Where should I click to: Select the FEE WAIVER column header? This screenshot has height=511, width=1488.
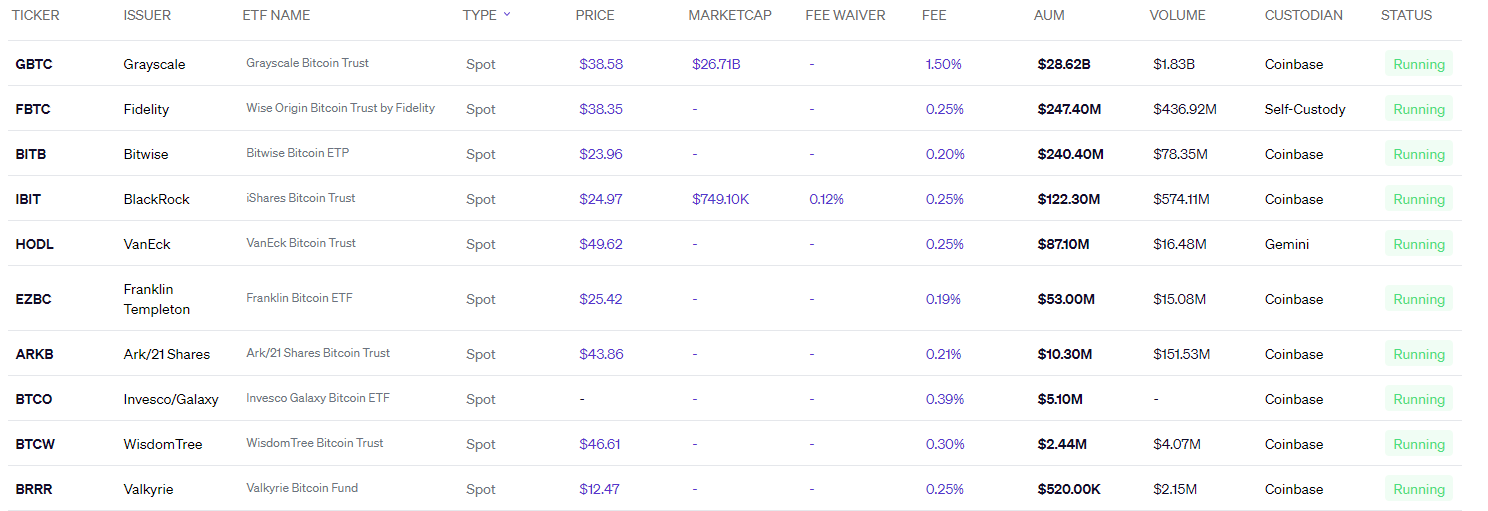click(845, 15)
